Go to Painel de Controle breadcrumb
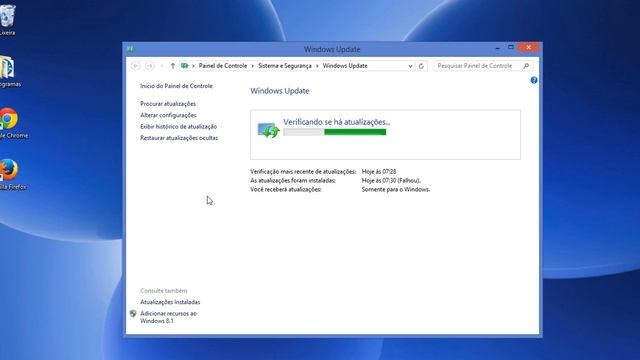Viewport: 640px width, 360px height. pyautogui.click(x=223, y=66)
